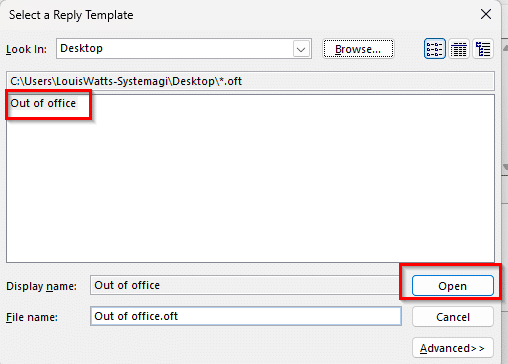
Task: Expand the Advanced>> options
Action: coord(453,348)
